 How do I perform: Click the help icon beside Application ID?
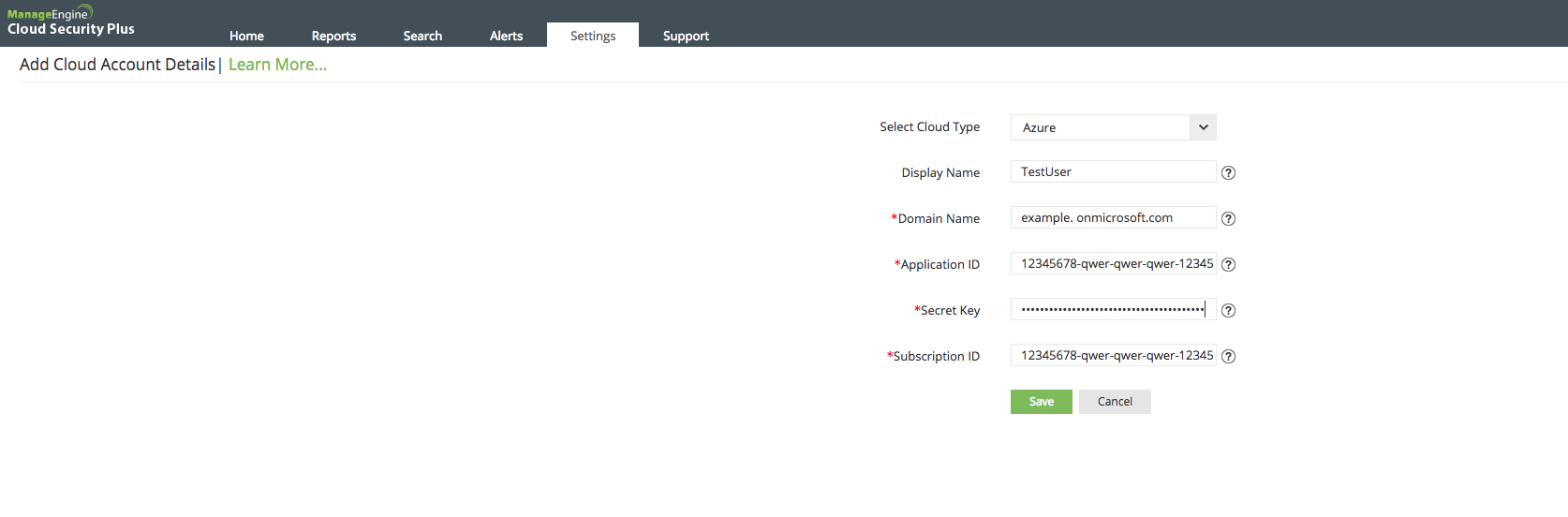(1228, 264)
